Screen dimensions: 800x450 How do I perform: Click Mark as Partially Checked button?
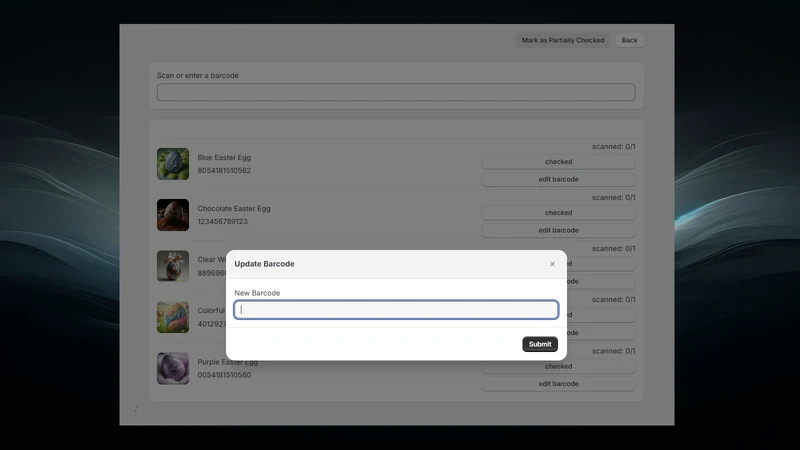563,40
